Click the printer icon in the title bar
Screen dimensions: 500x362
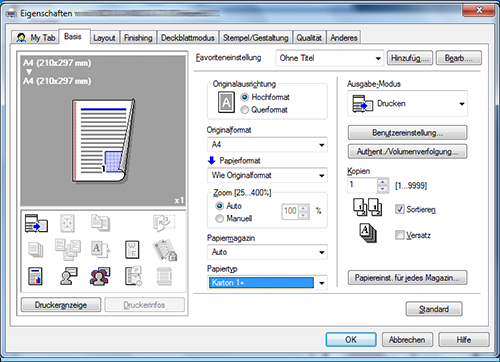point(11,14)
